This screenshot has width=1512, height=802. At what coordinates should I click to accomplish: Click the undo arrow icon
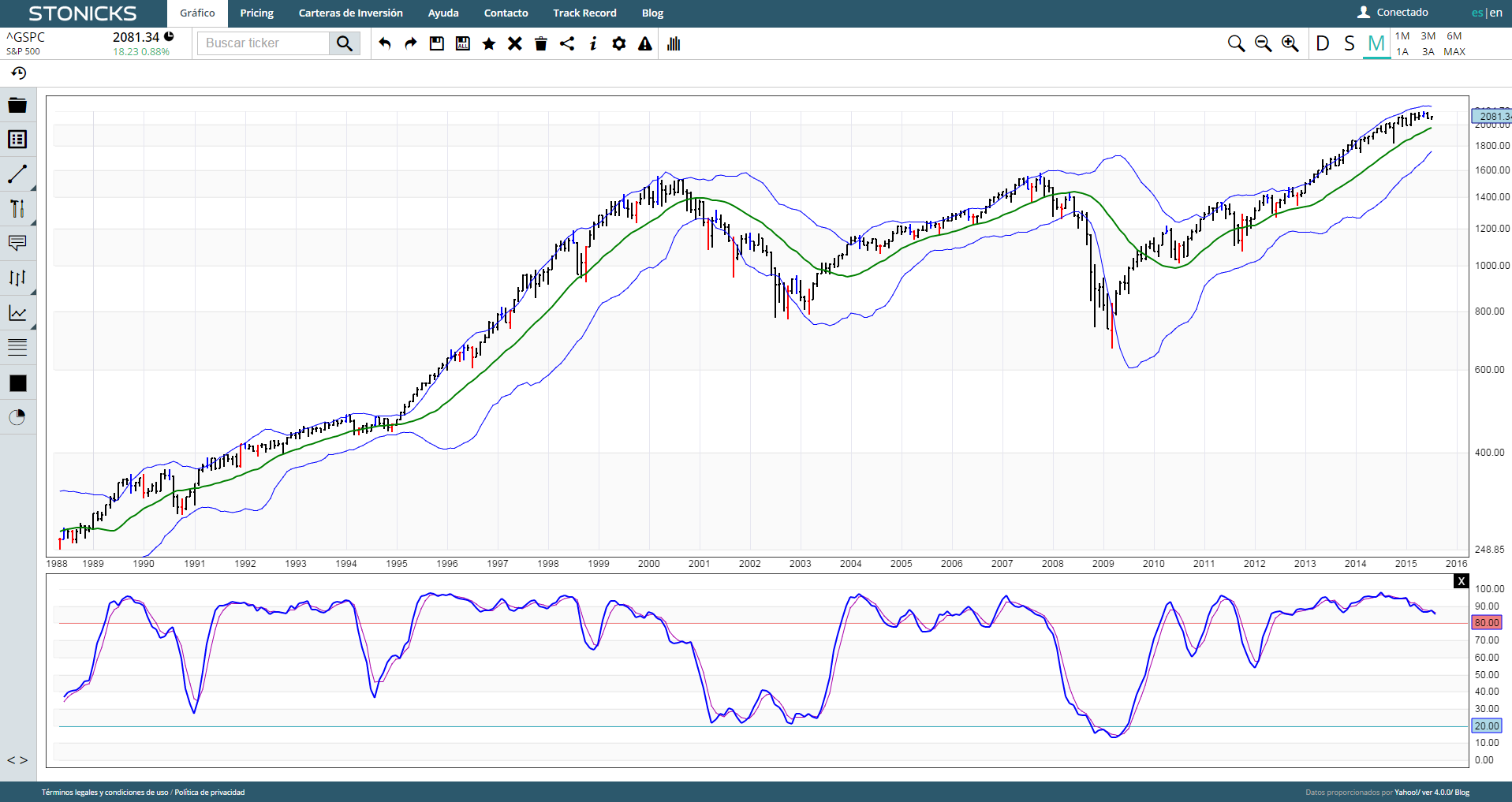(385, 43)
